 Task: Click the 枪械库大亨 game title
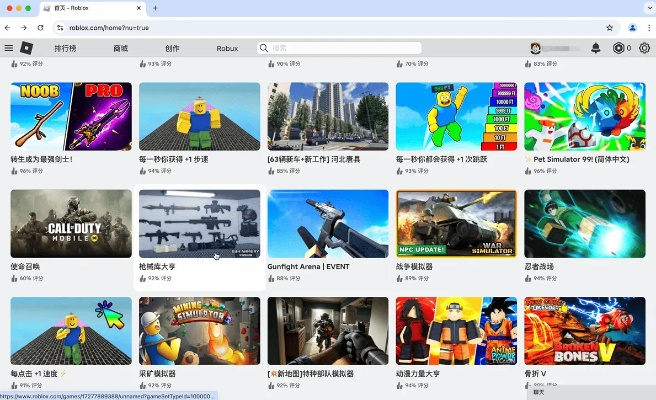(157, 267)
